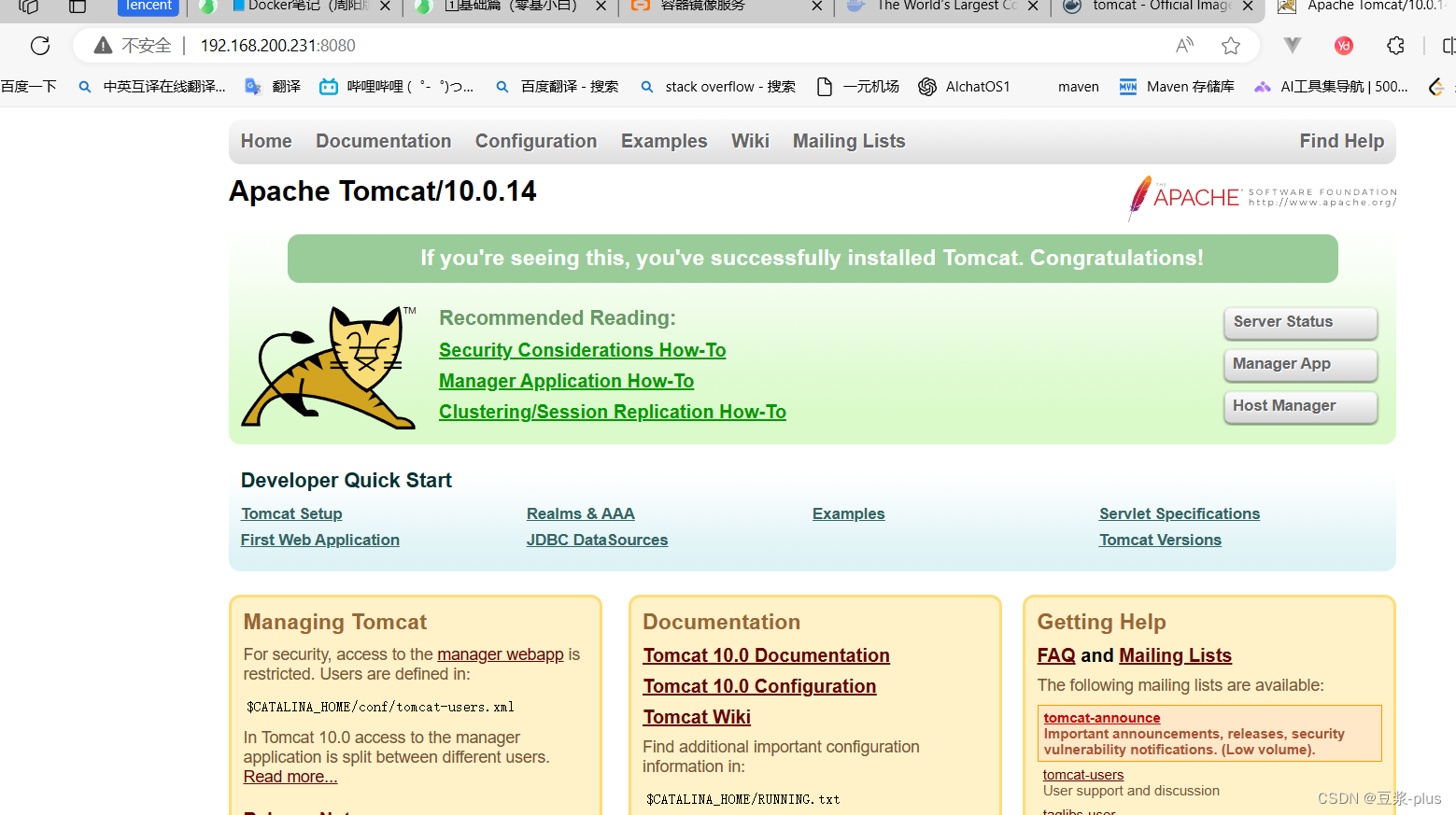1456x815 pixels.
Task: Close The World's Largest tab
Action: (x=1033, y=6)
